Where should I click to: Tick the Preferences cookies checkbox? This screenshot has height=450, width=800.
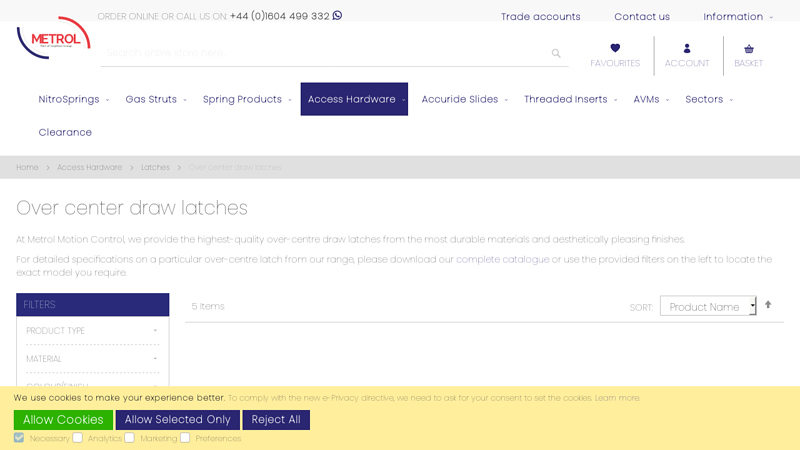coord(185,438)
